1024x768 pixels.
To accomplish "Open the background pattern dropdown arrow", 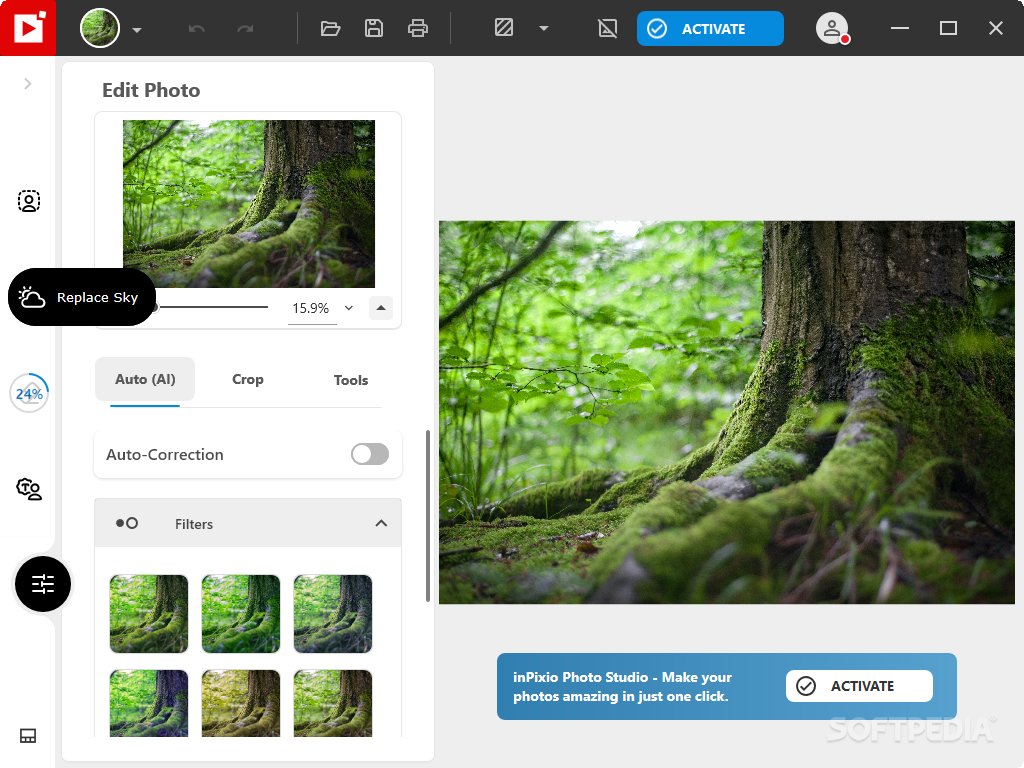I will [544, 28].
